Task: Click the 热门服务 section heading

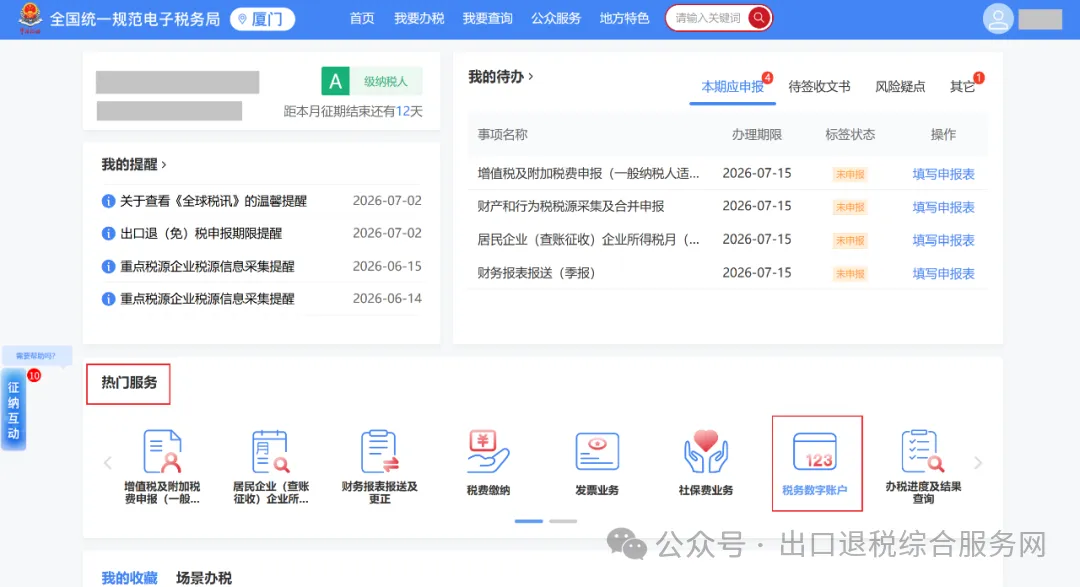Action: pyautogui.click(x=129, y=382)
